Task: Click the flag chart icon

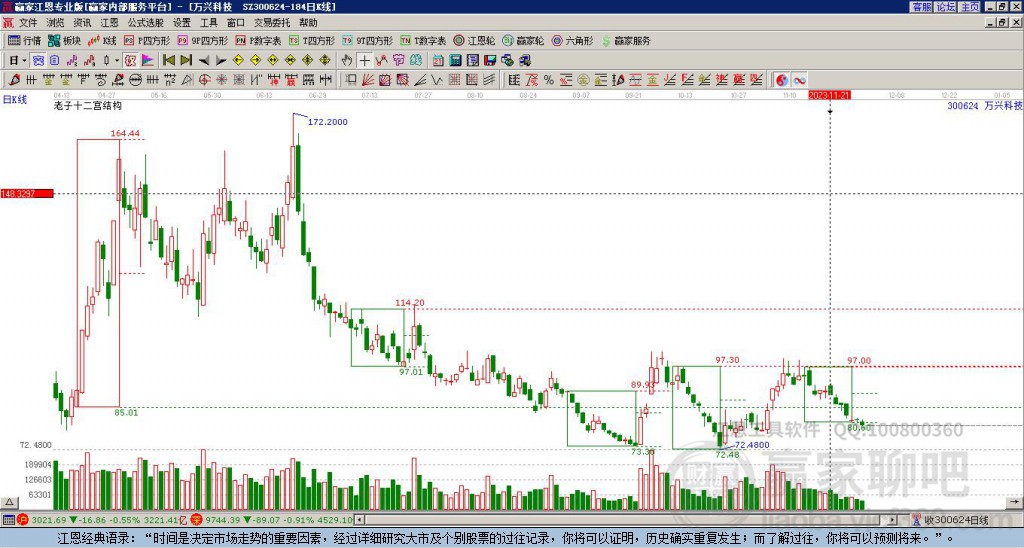Action: pos(148,61)
